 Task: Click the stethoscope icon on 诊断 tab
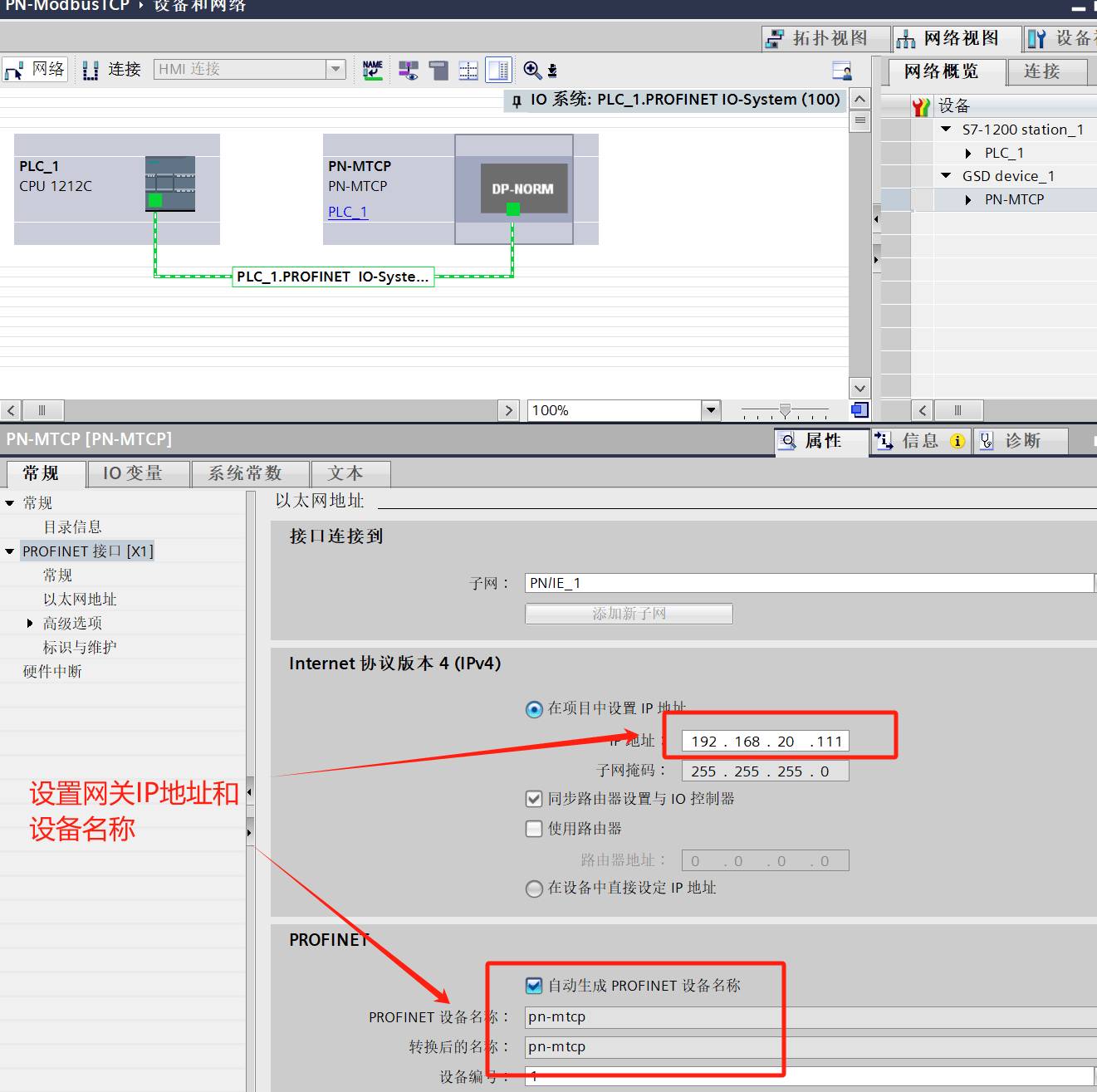pos(987,441)
